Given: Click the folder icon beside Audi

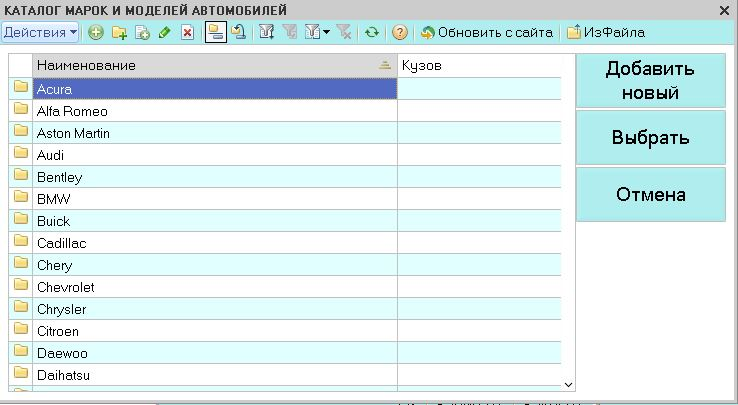Looking at the screenshot, I should pos(21,153).
